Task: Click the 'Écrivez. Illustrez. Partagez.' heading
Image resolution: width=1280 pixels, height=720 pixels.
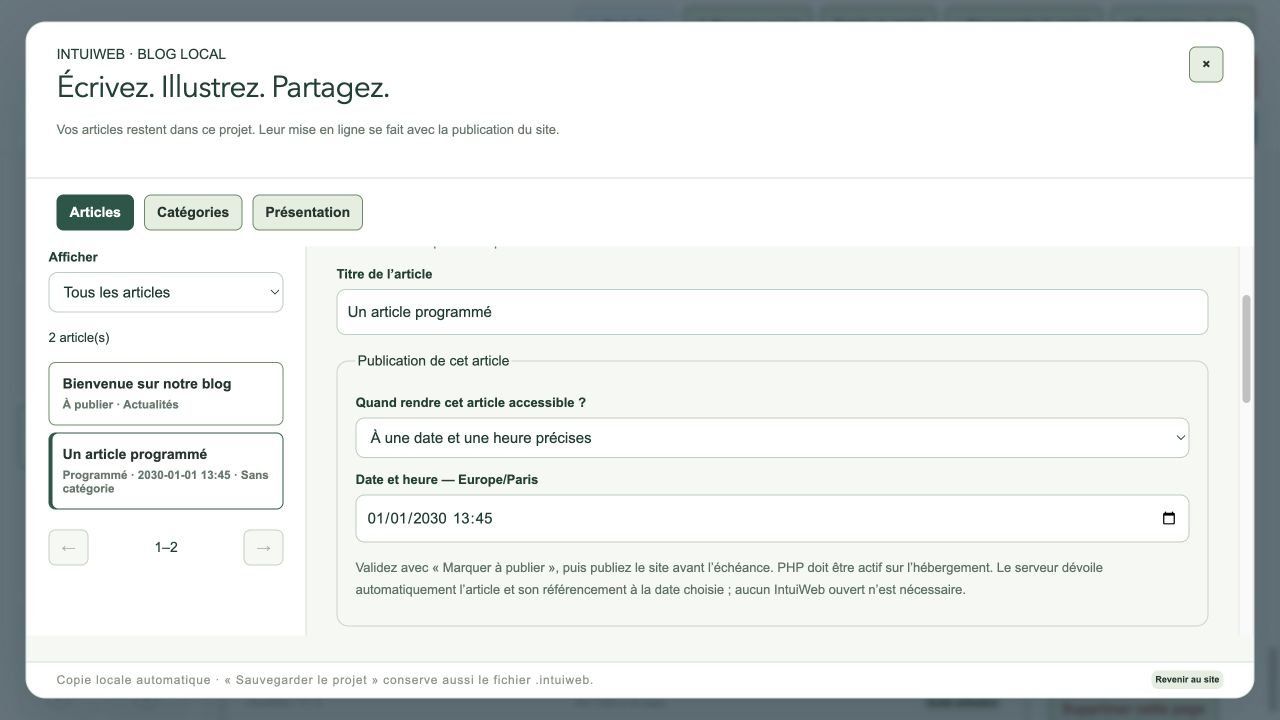Action: tap(223, 88)
